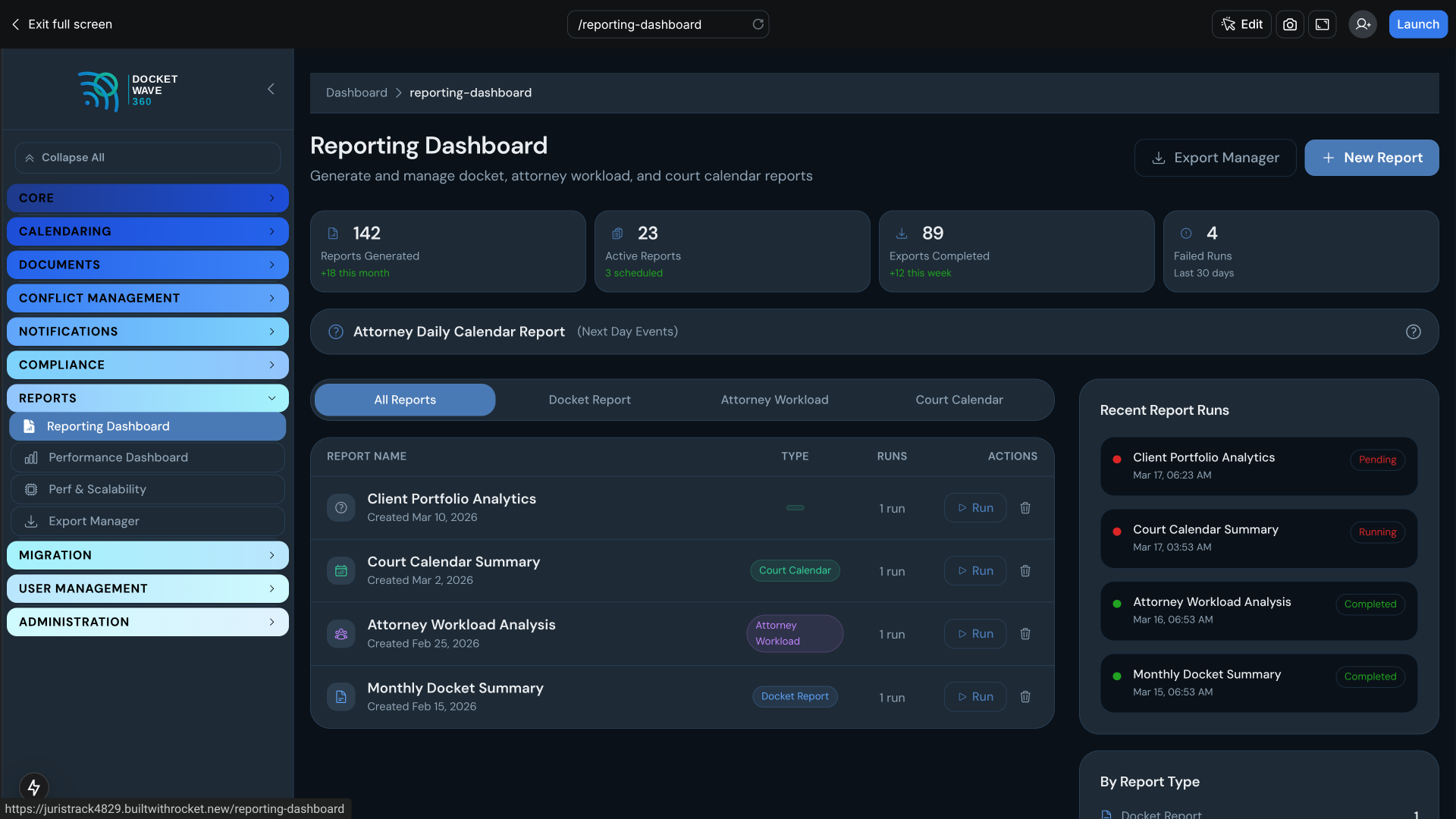Open Perf & Scalability in the sidebar

(147, 490)
